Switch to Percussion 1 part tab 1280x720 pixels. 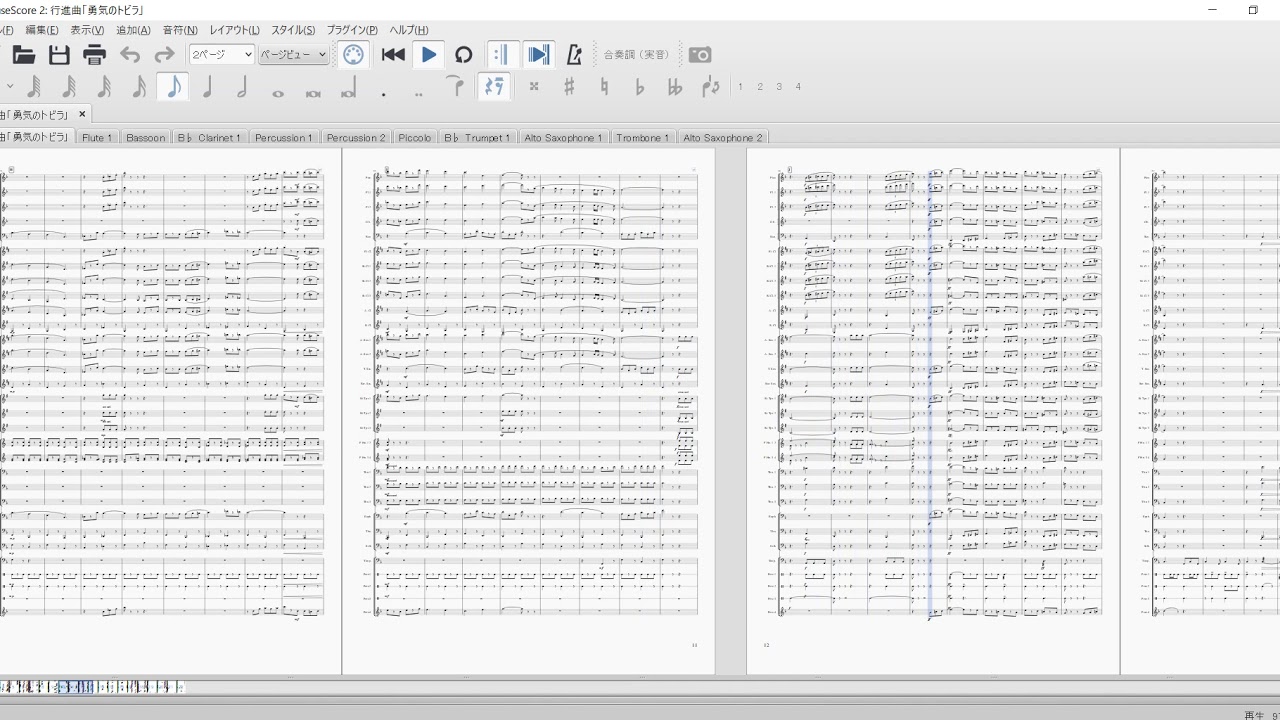284,137
